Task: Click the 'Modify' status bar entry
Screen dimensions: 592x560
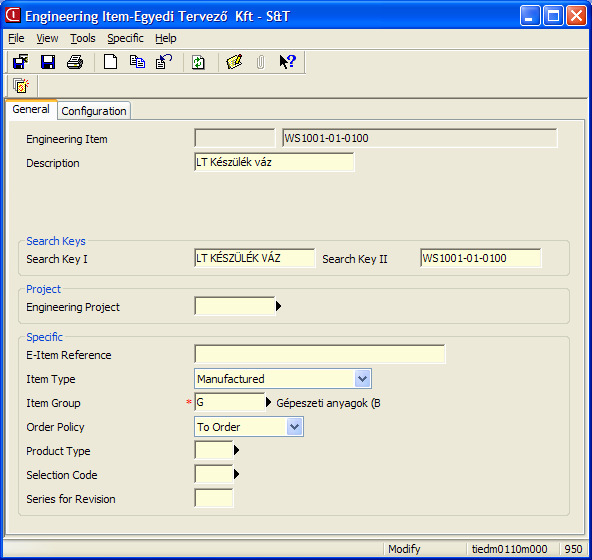Action: 404,549
